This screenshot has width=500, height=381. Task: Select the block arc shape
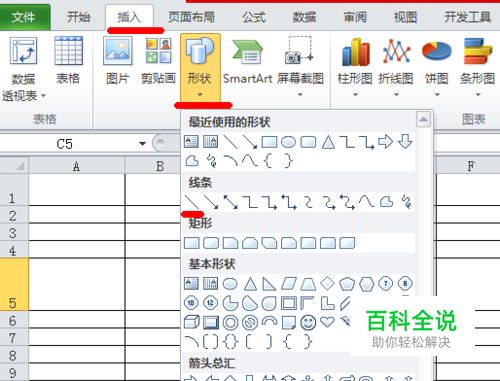[x=269, y=321]
